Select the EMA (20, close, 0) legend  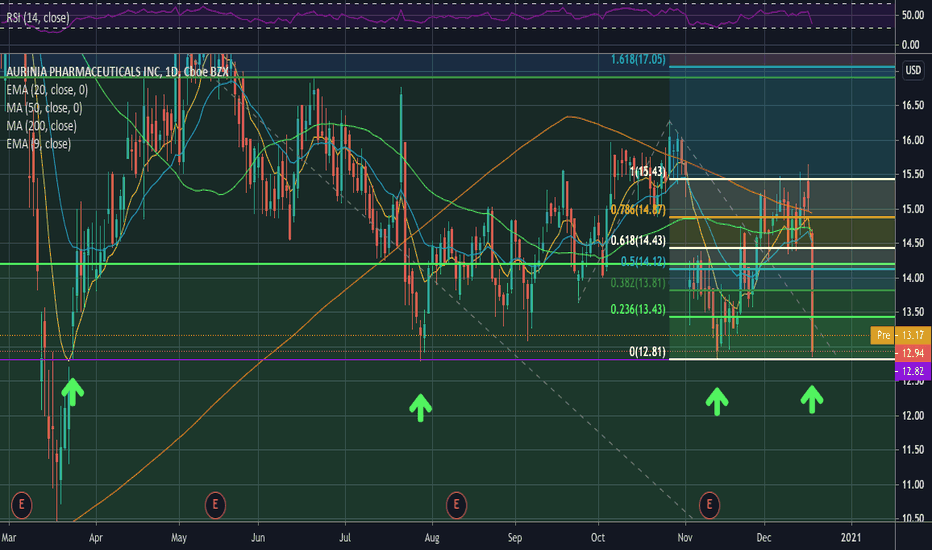[47, 90]
